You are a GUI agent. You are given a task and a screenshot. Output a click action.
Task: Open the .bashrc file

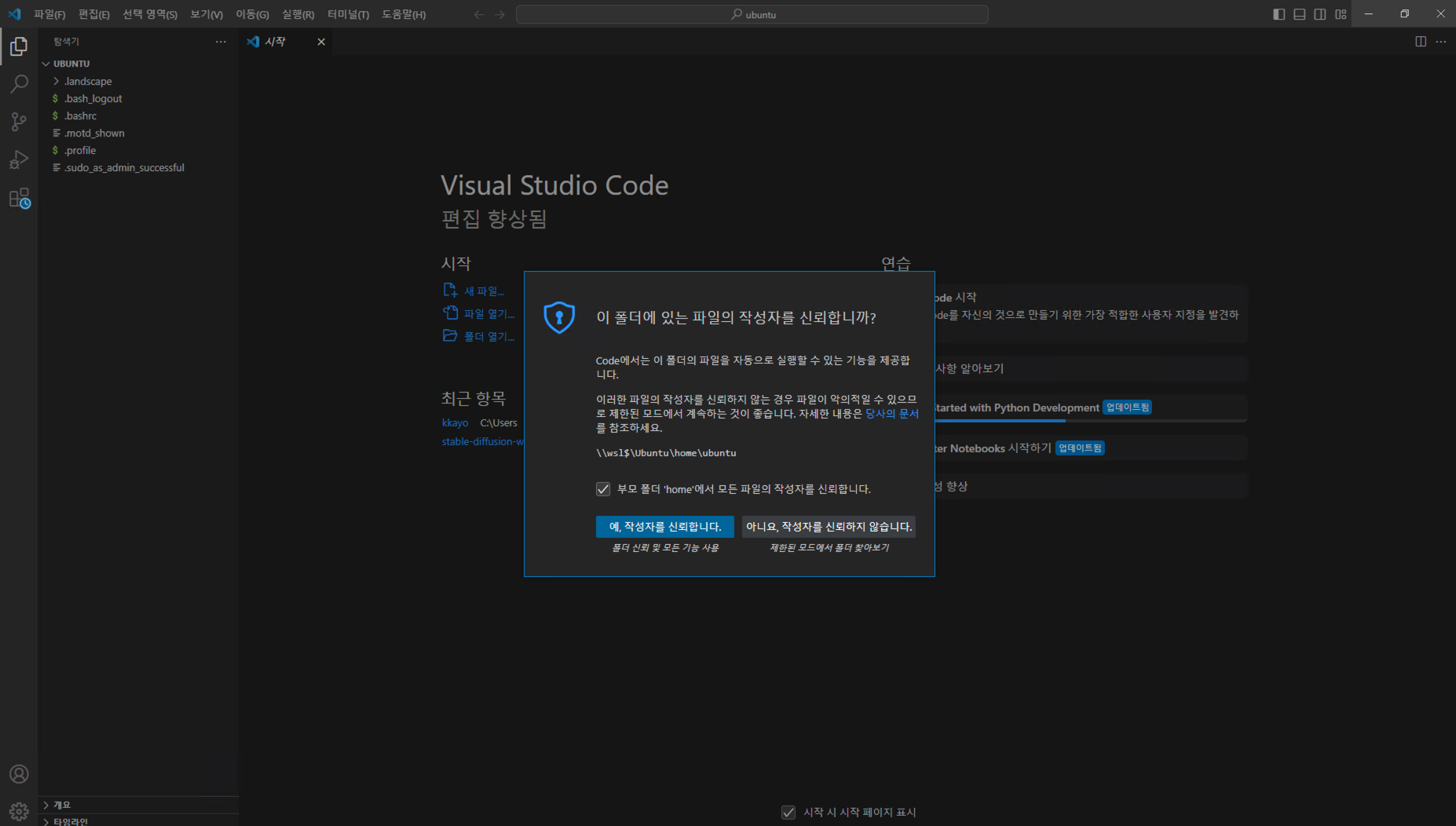pyautogui.click(x=138, y=115)
